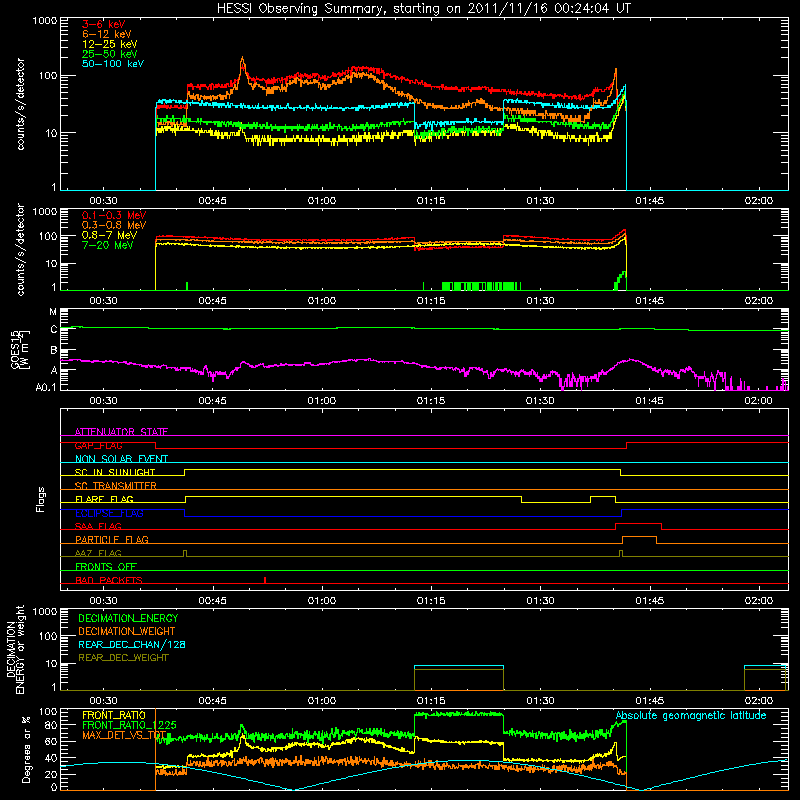The image size is (800, 800).
Task: Click the raised PARTICLE_FLAG segment
Action: point(639,537)
